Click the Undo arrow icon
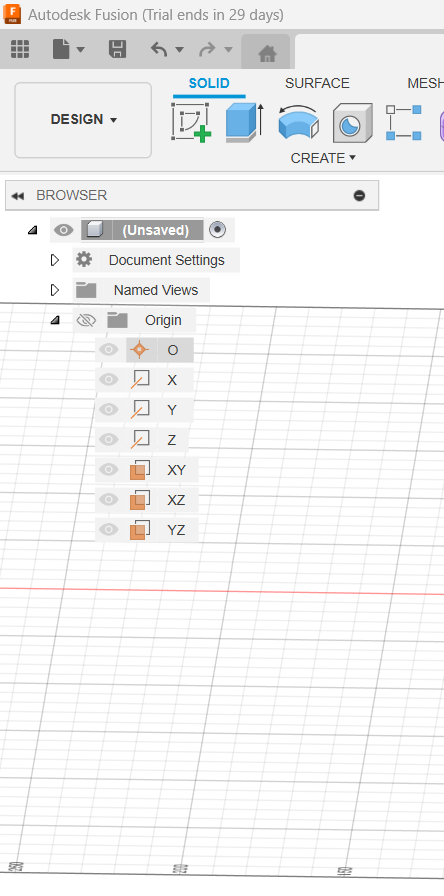The height and width of the screenshot is (896, 444). click(x=159, y=49)
